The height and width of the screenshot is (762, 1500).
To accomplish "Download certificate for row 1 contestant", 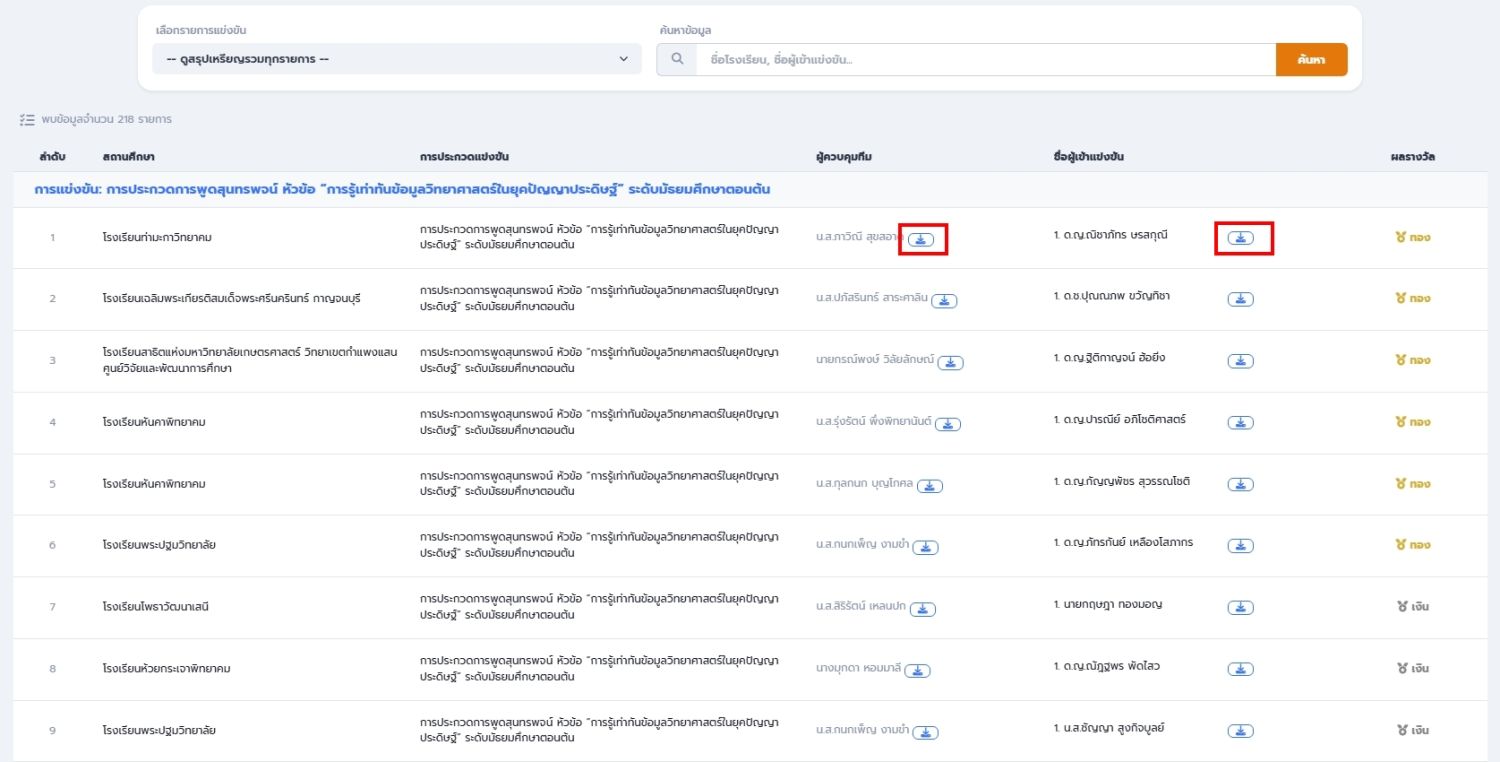I will click(1241, 238).
